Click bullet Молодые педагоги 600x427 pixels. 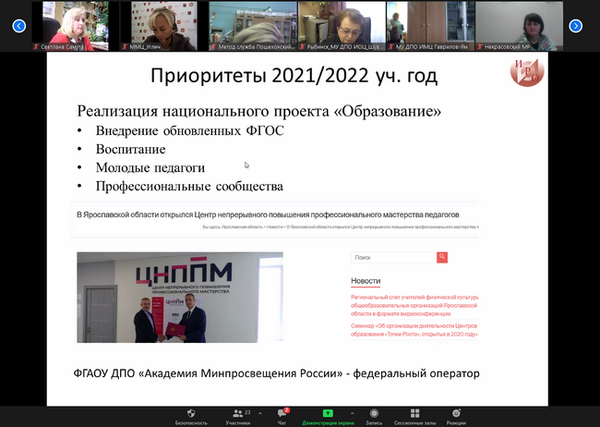coord(150,168)
